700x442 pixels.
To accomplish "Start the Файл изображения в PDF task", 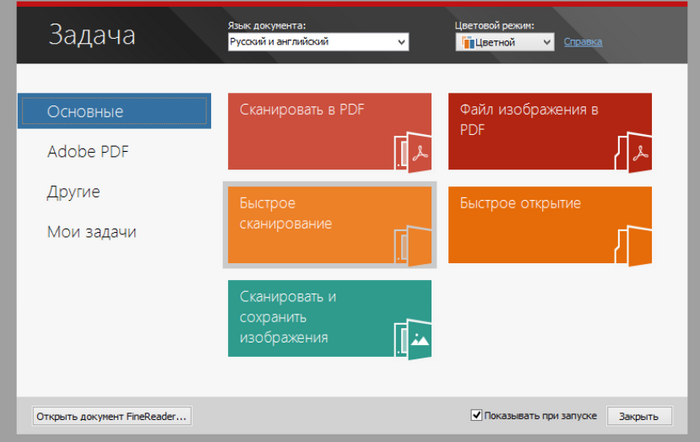I will click(550, 131).
